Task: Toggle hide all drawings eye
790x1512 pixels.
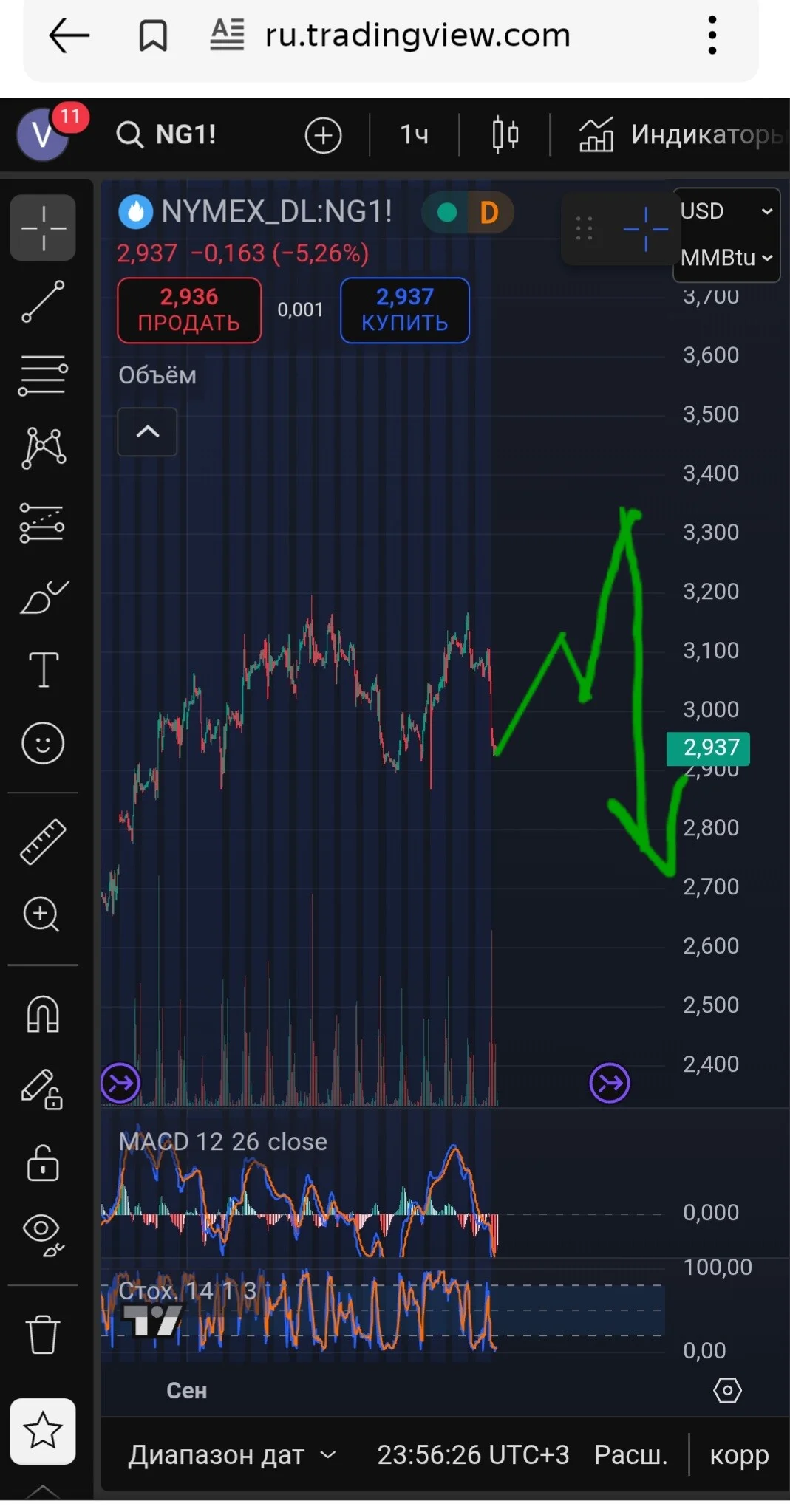Action: pyautogui.click(x=43, y=1235)
